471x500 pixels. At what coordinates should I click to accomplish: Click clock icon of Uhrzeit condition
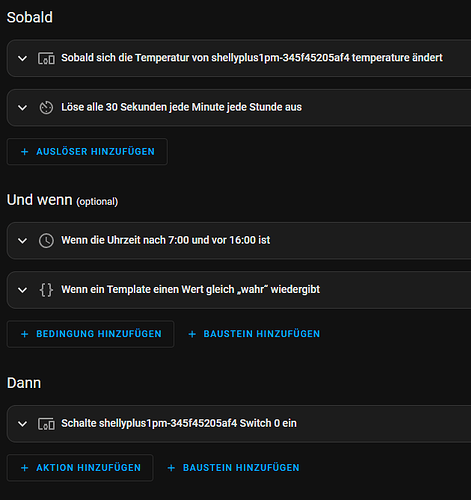46,241
